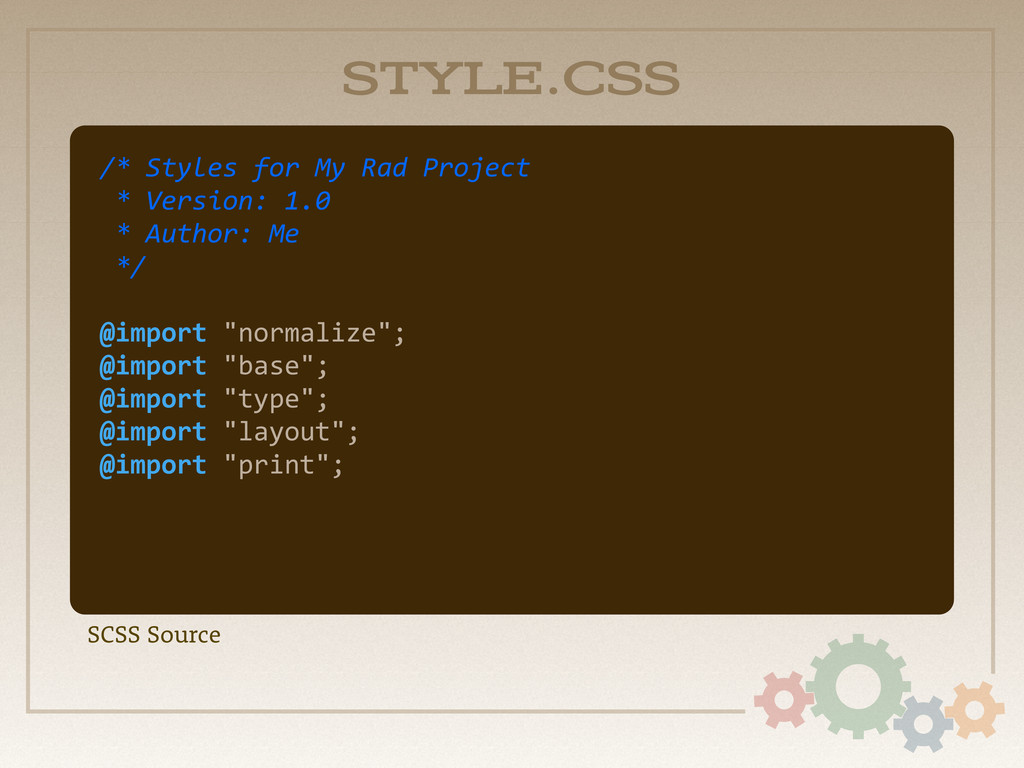Click the @import "print" line

click(x=221, y=466)
